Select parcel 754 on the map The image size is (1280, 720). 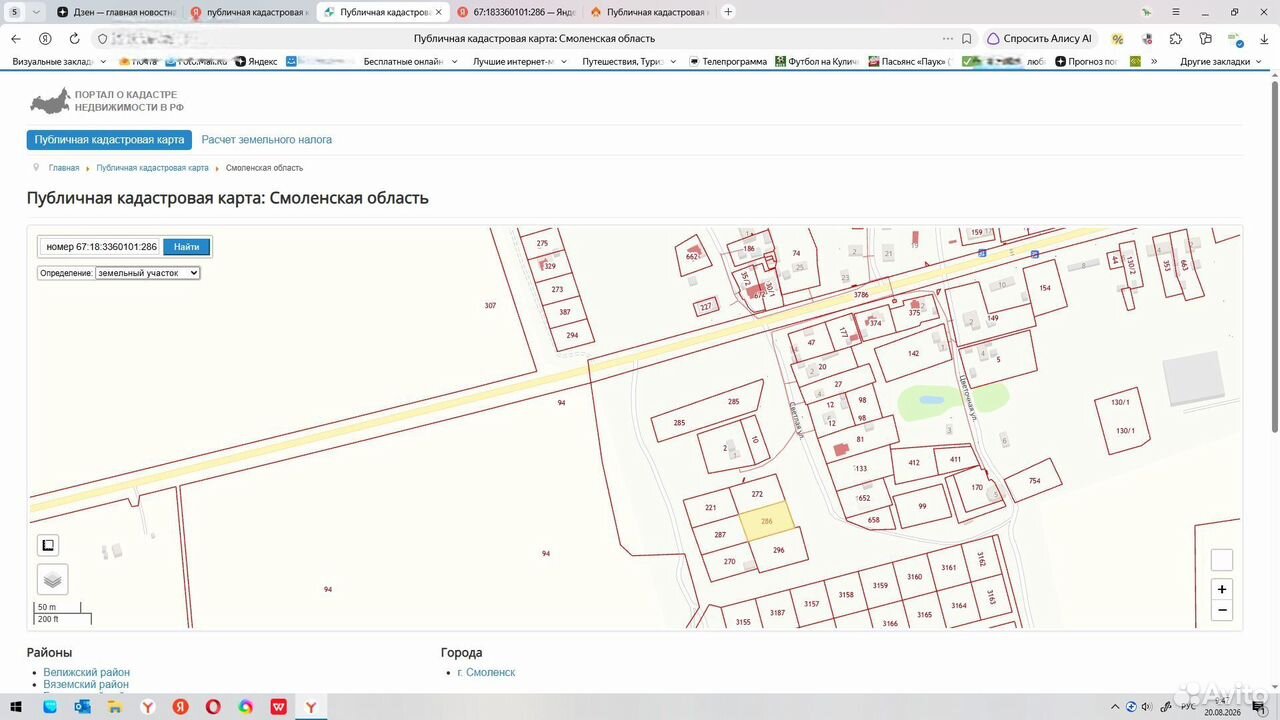point(1034,481)
